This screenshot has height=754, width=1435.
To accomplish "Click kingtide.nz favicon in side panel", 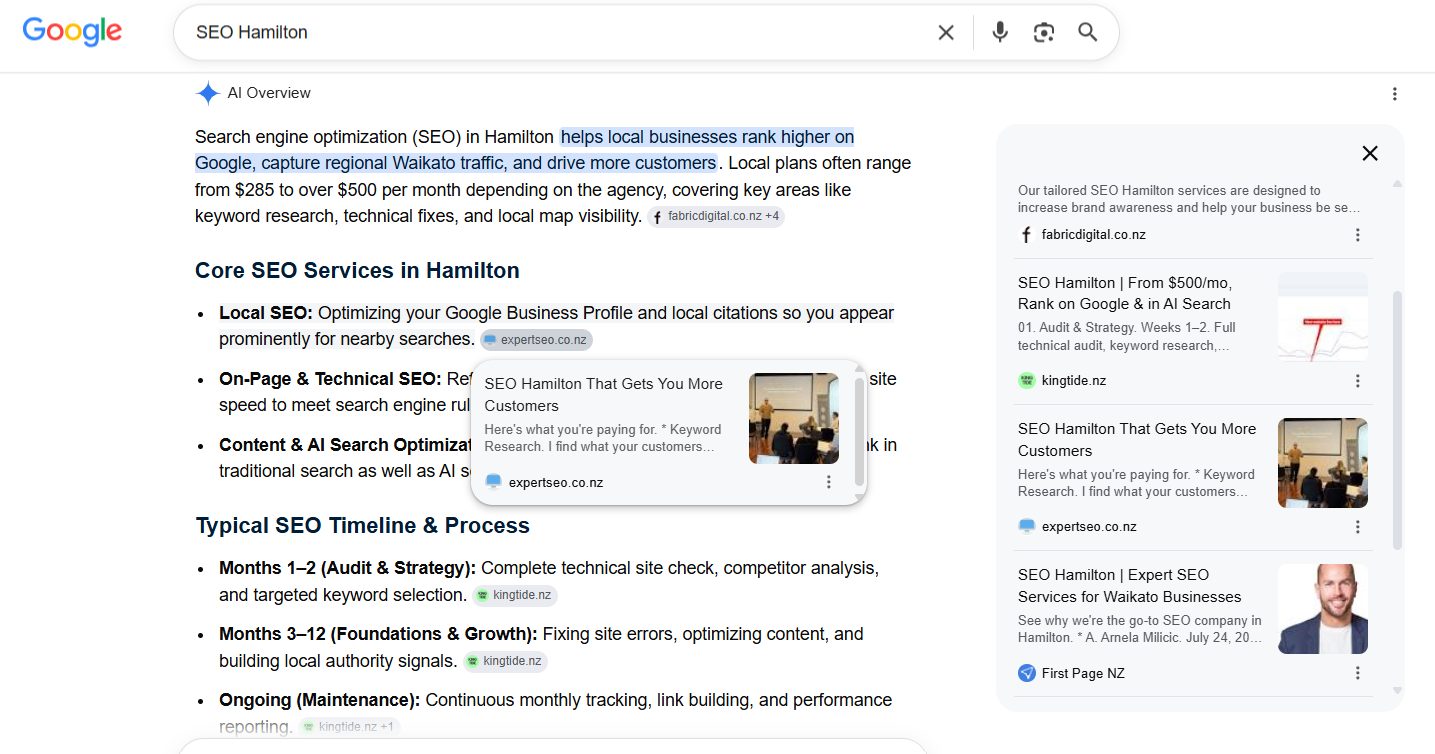I will 1026,381.
